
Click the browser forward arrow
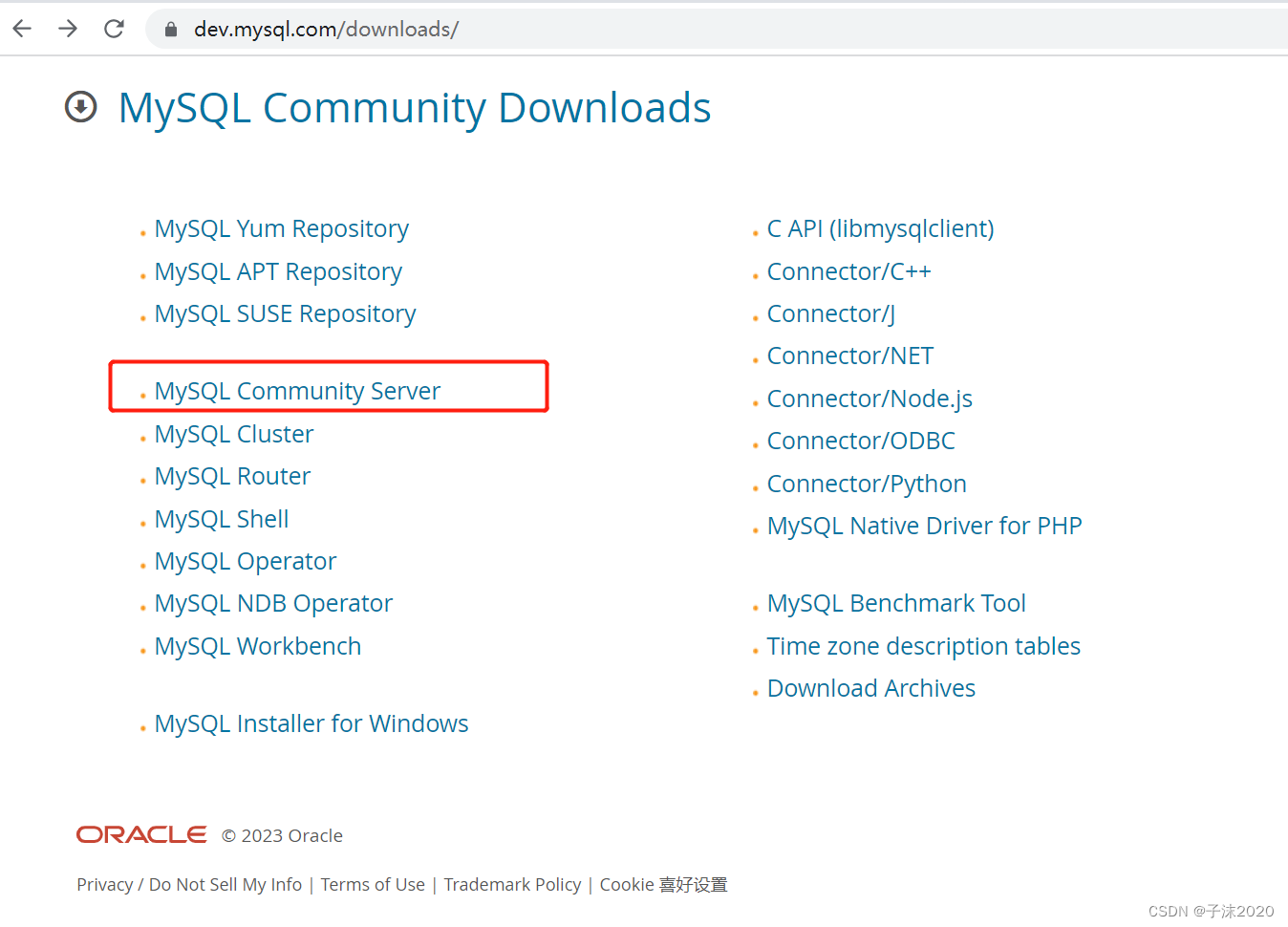pyautogui.click(x=68, y=29)
